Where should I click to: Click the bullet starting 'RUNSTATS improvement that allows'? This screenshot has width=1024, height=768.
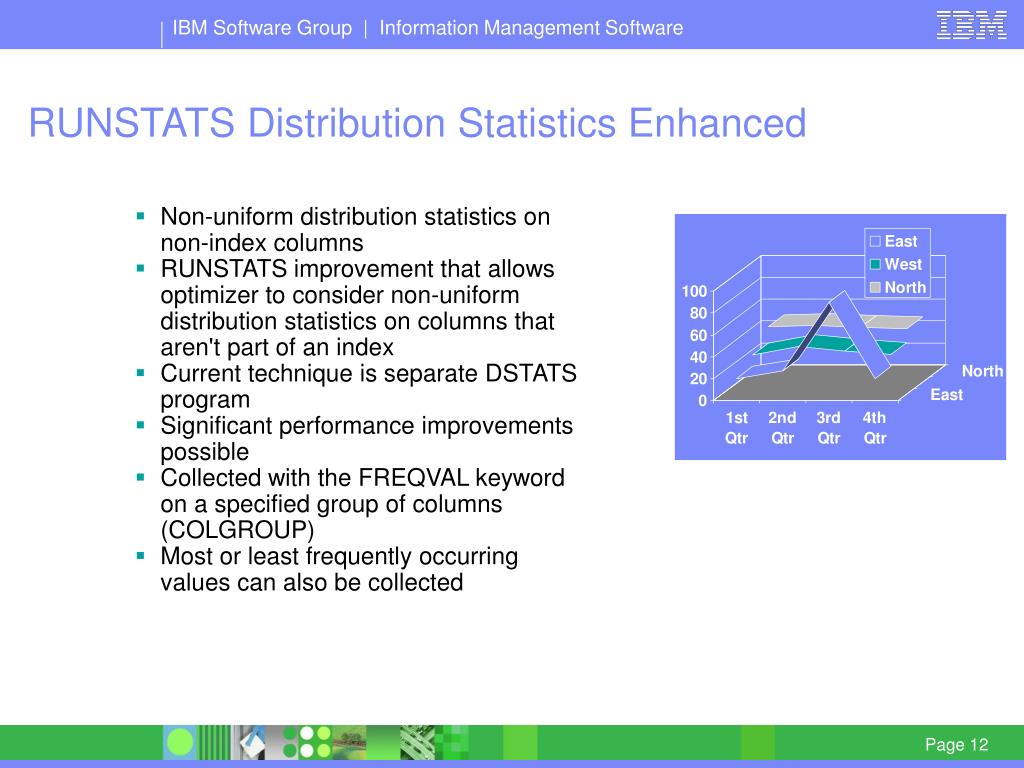(x=357, y=308)
